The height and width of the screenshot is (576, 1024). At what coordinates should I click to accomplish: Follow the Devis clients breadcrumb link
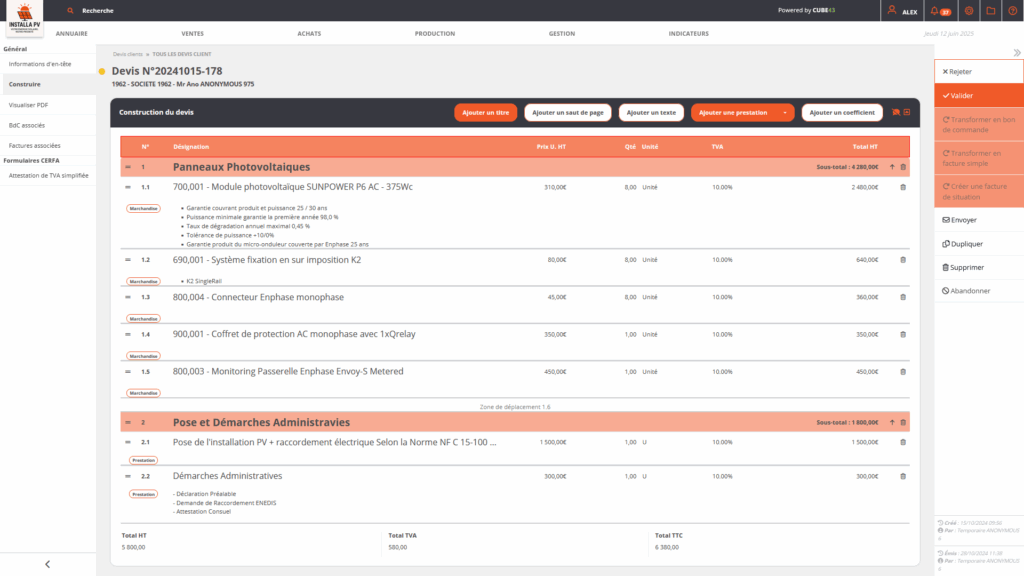tap(127, 54)
